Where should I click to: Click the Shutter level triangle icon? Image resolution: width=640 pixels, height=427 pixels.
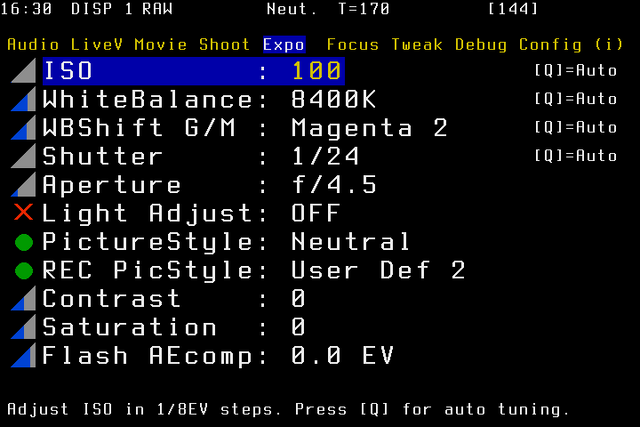(24, 156)
